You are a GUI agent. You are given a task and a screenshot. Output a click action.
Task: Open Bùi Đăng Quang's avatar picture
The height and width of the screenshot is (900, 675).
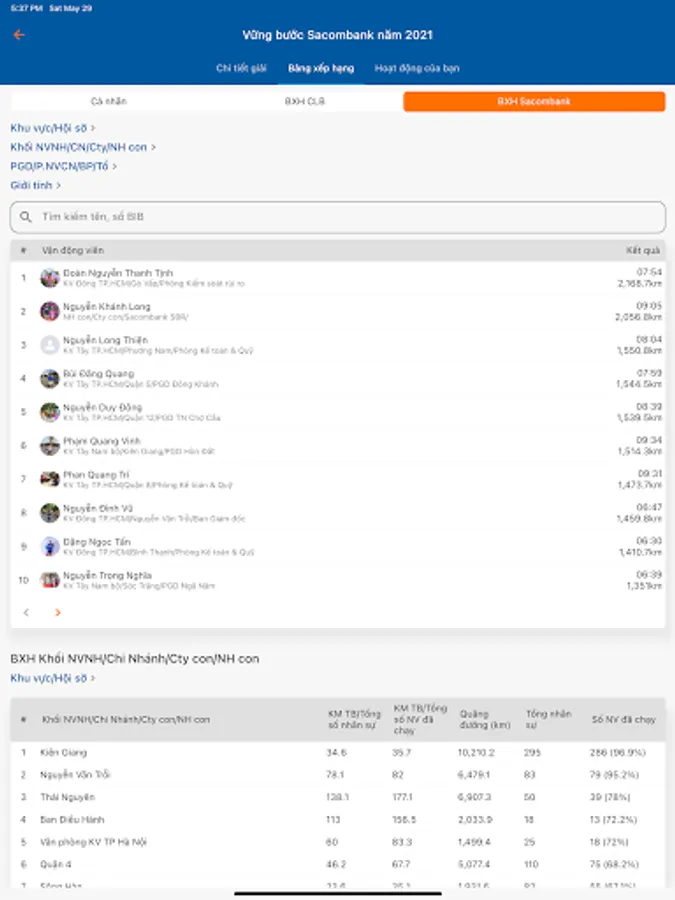(49, 379)
